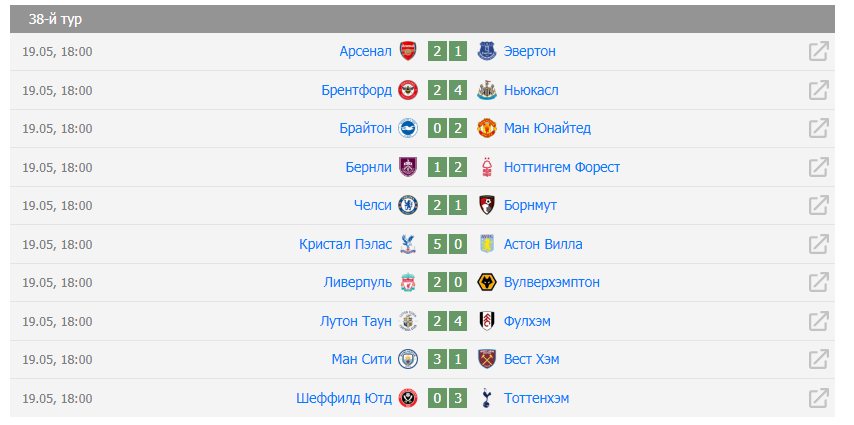
Task: Select the 38-й тур header bar
Action: [422, 19]
